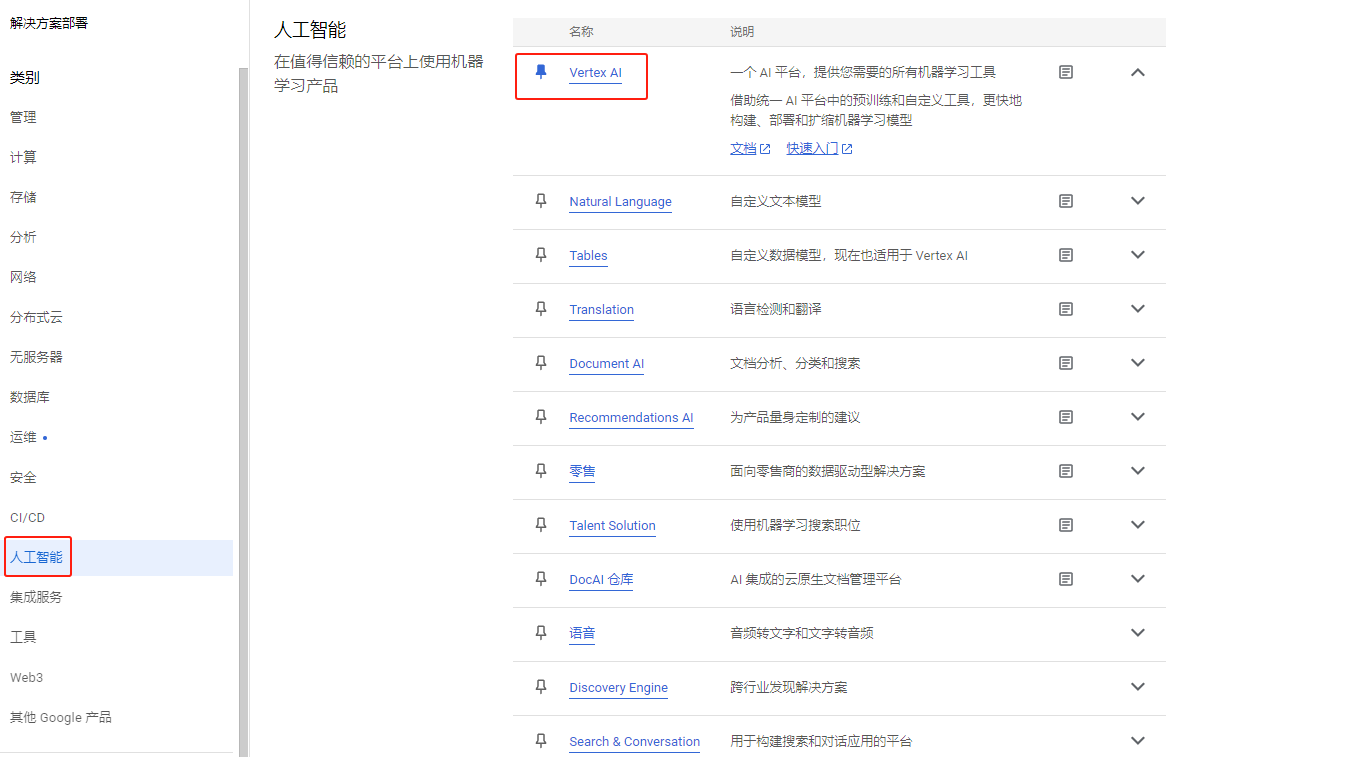Expand the Search & Conversation row
The width and height of the screenshot is (1362, 757).
tap(1137, 741)
